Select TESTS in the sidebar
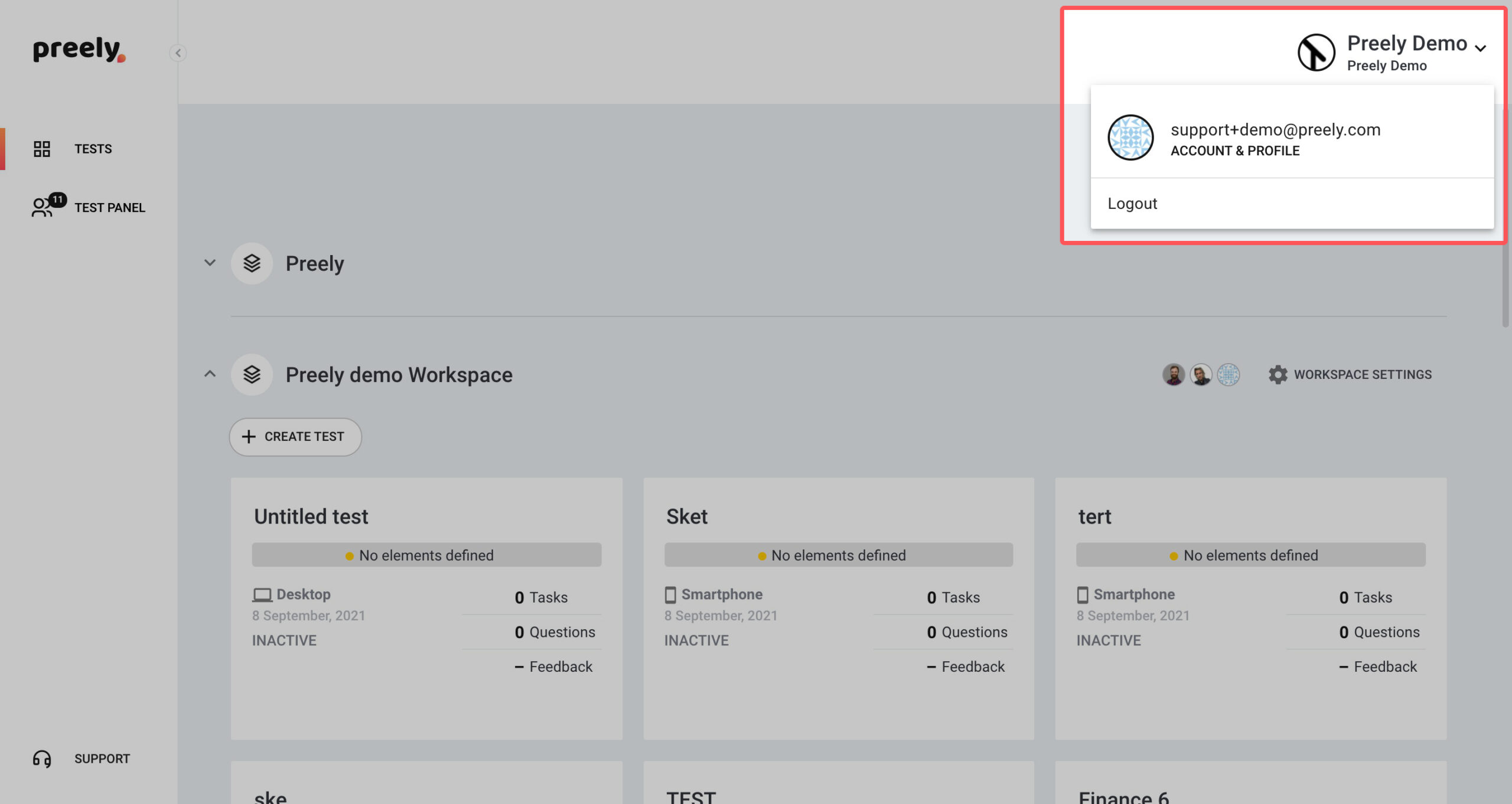 93,149
